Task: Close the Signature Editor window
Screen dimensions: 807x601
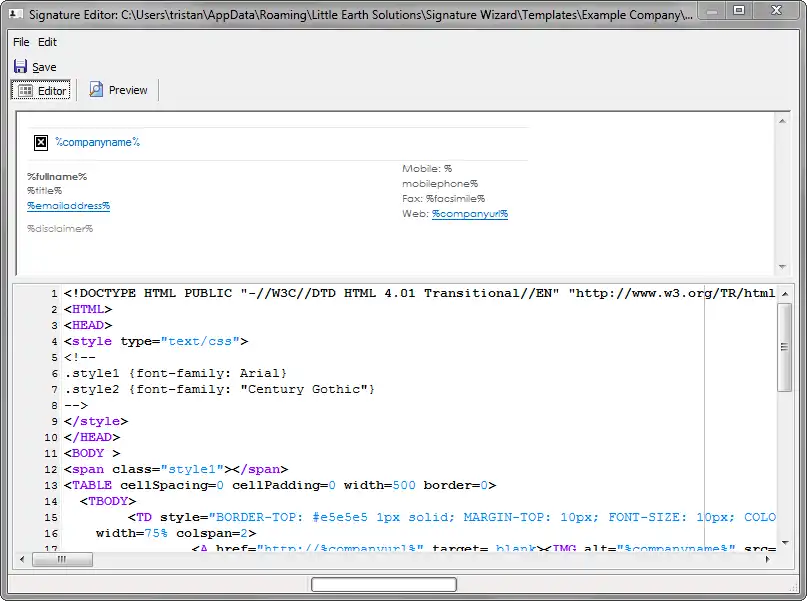Action: click(777, 10)
